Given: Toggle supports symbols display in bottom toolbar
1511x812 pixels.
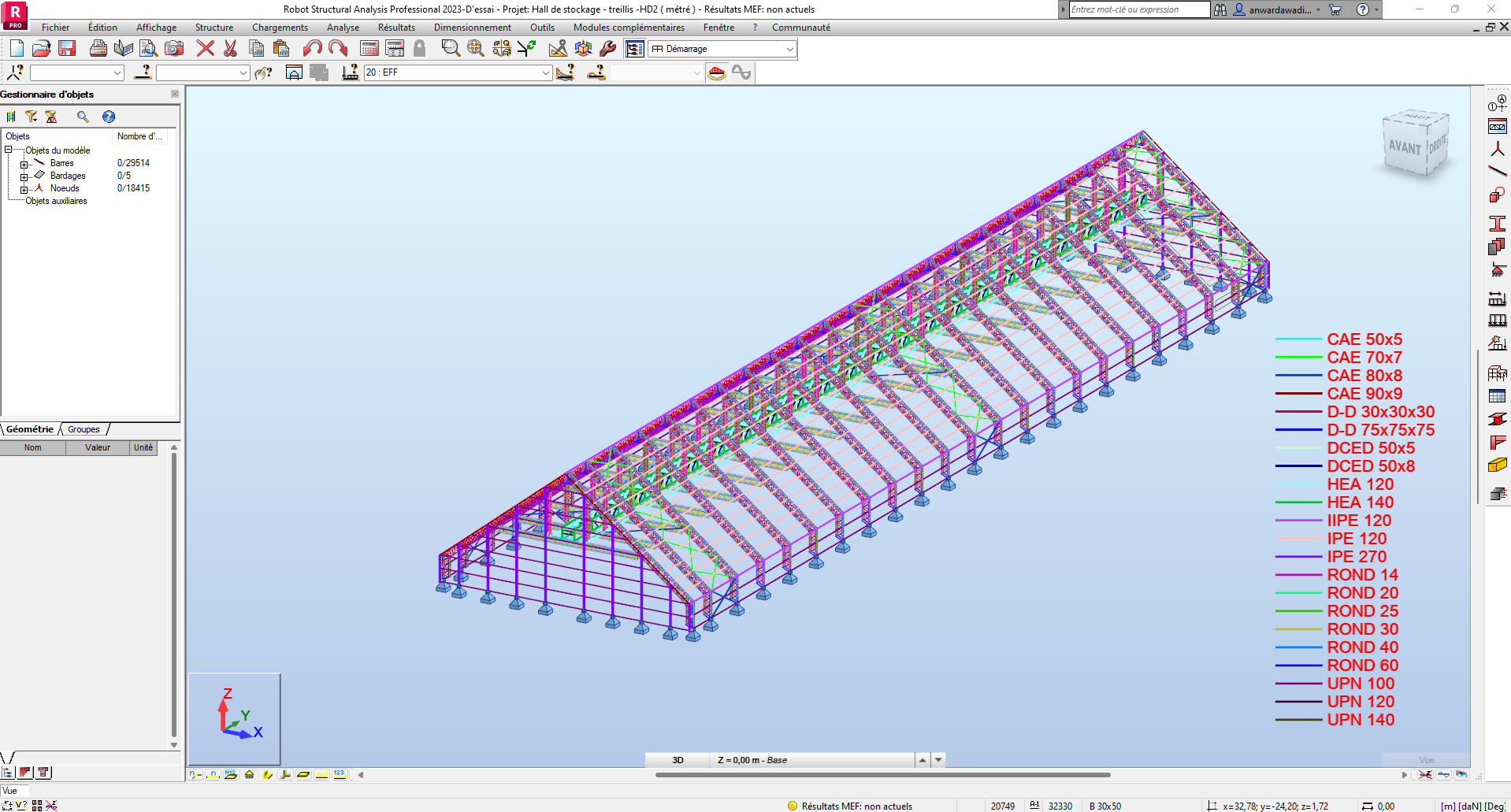Looking at the screenshot, I should (x=249, y=775).
